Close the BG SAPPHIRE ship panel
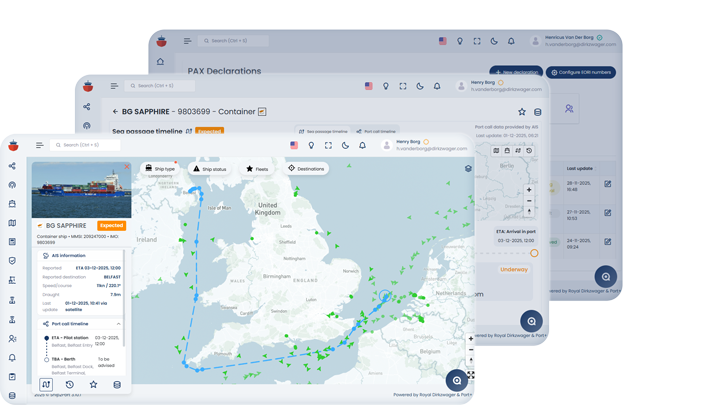Screen dimensions: 720x405 coord(127,167)
